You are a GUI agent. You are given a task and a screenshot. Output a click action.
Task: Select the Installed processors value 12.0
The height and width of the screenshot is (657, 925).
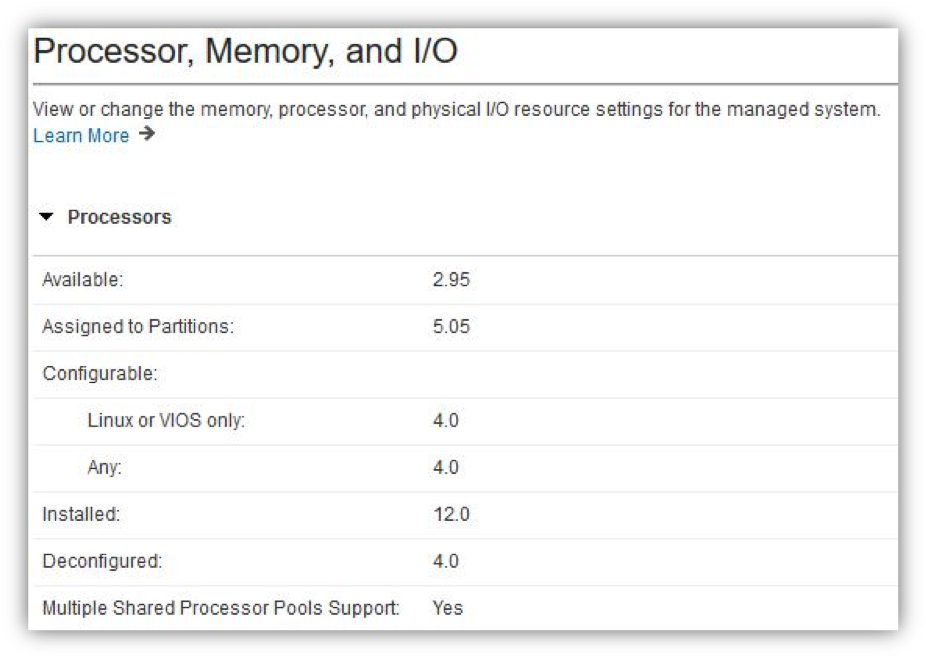pyautogui.click(x=451, y=514)
